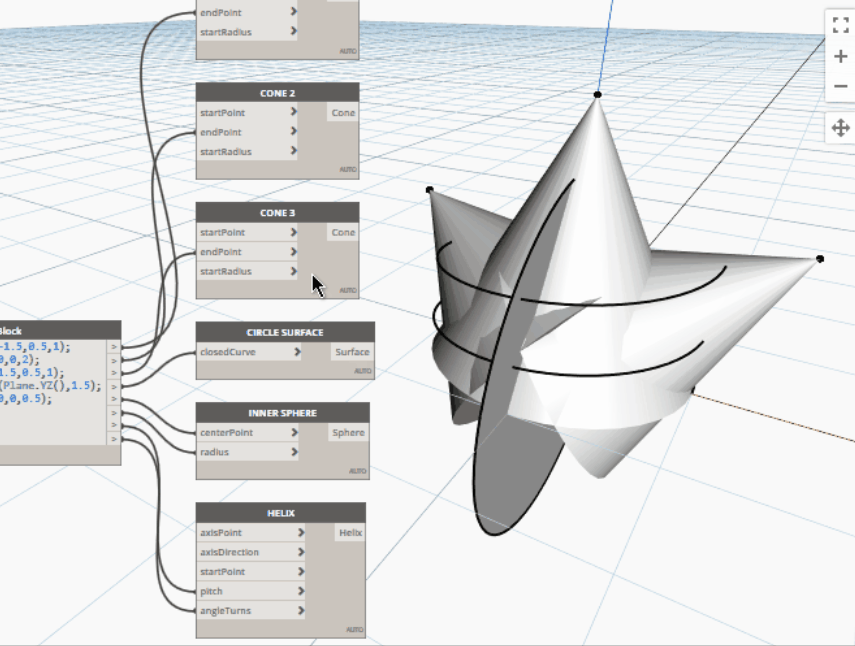
Task: Click the startPoint input on HELIX
Action: pos(250,572)
